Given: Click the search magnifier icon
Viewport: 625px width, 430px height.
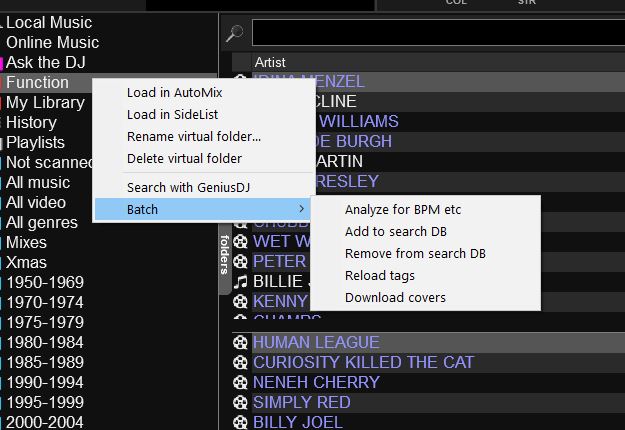Looking at the screenshot, I should point(235,33).
